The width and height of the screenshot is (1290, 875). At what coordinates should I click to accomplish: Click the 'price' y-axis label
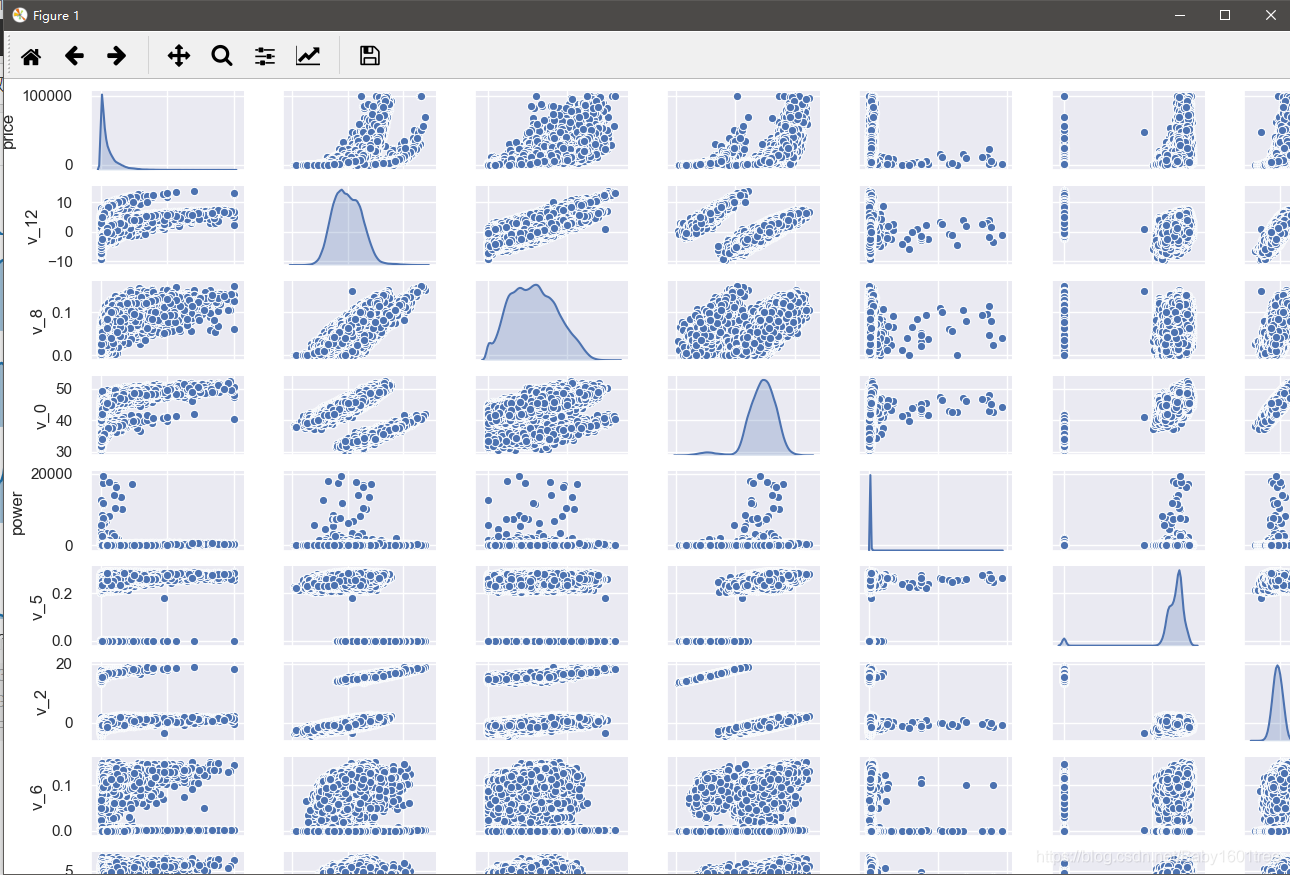[9, 131]
